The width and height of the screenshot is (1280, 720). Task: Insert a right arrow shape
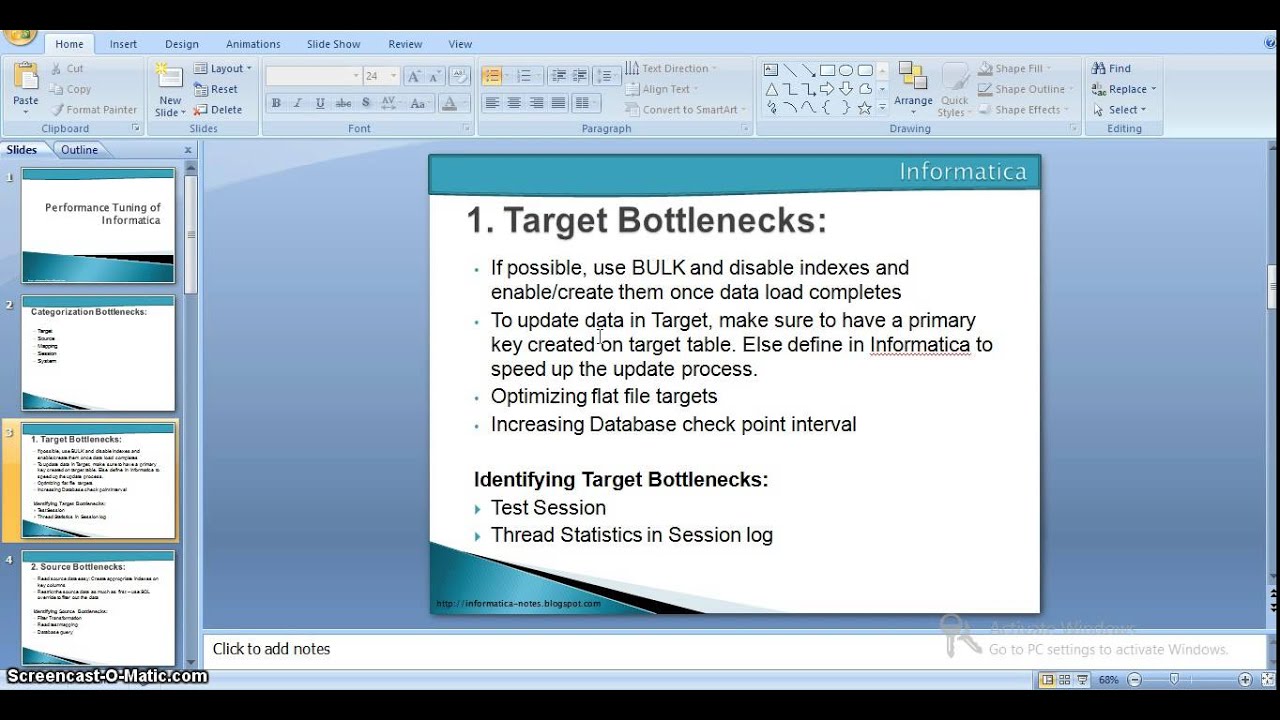(828, 89)
